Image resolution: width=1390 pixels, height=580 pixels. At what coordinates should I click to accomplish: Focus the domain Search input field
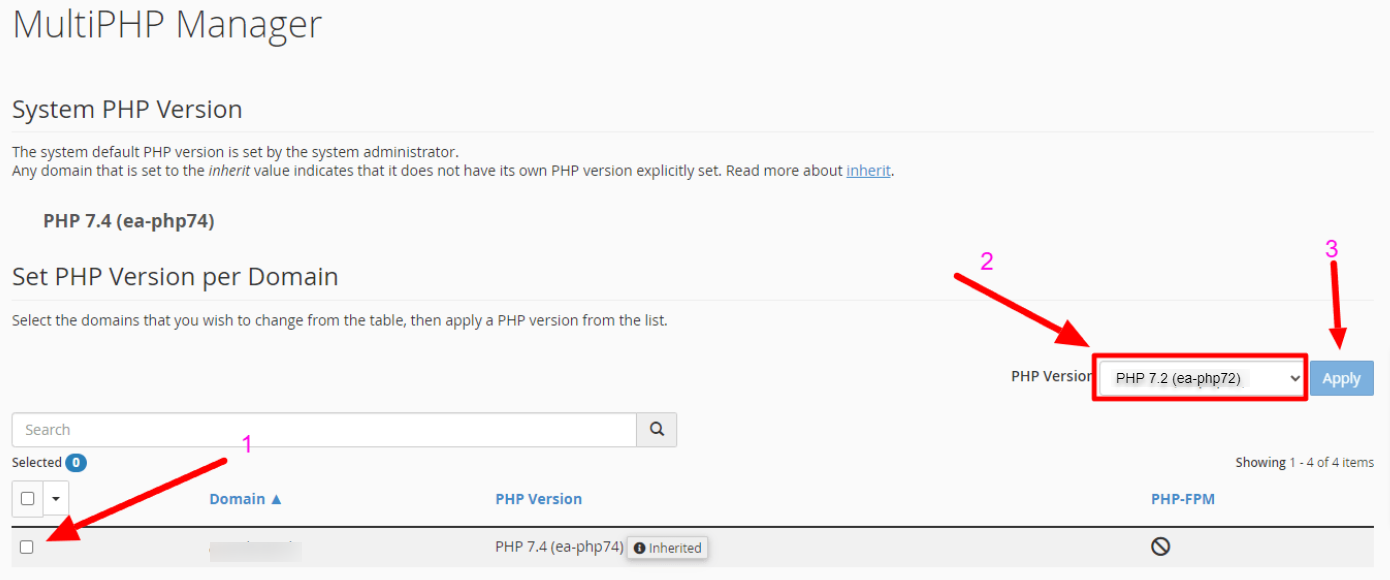(x=324, y=430)
